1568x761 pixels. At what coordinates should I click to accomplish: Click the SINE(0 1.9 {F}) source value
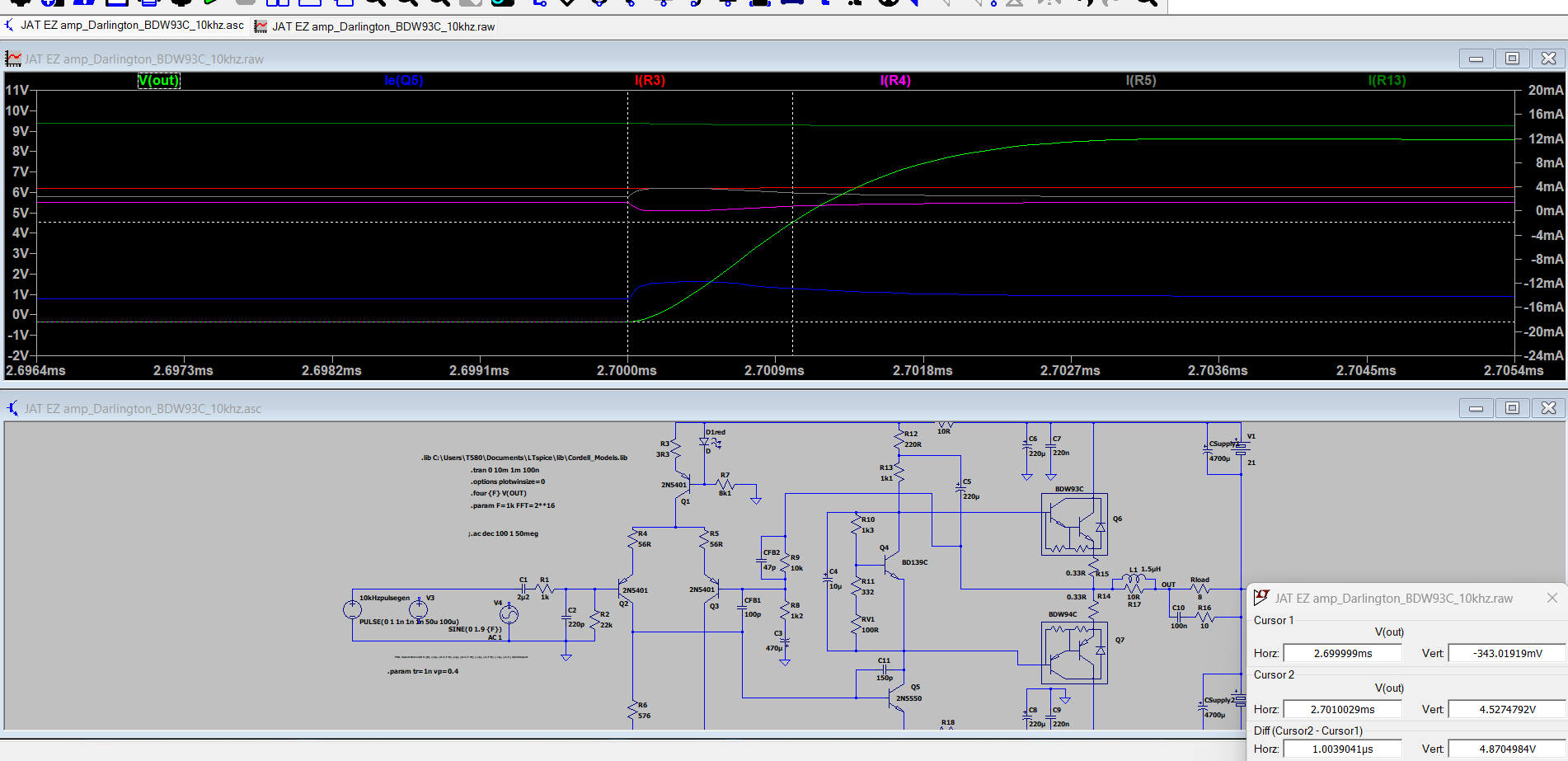tap(475, 629)
